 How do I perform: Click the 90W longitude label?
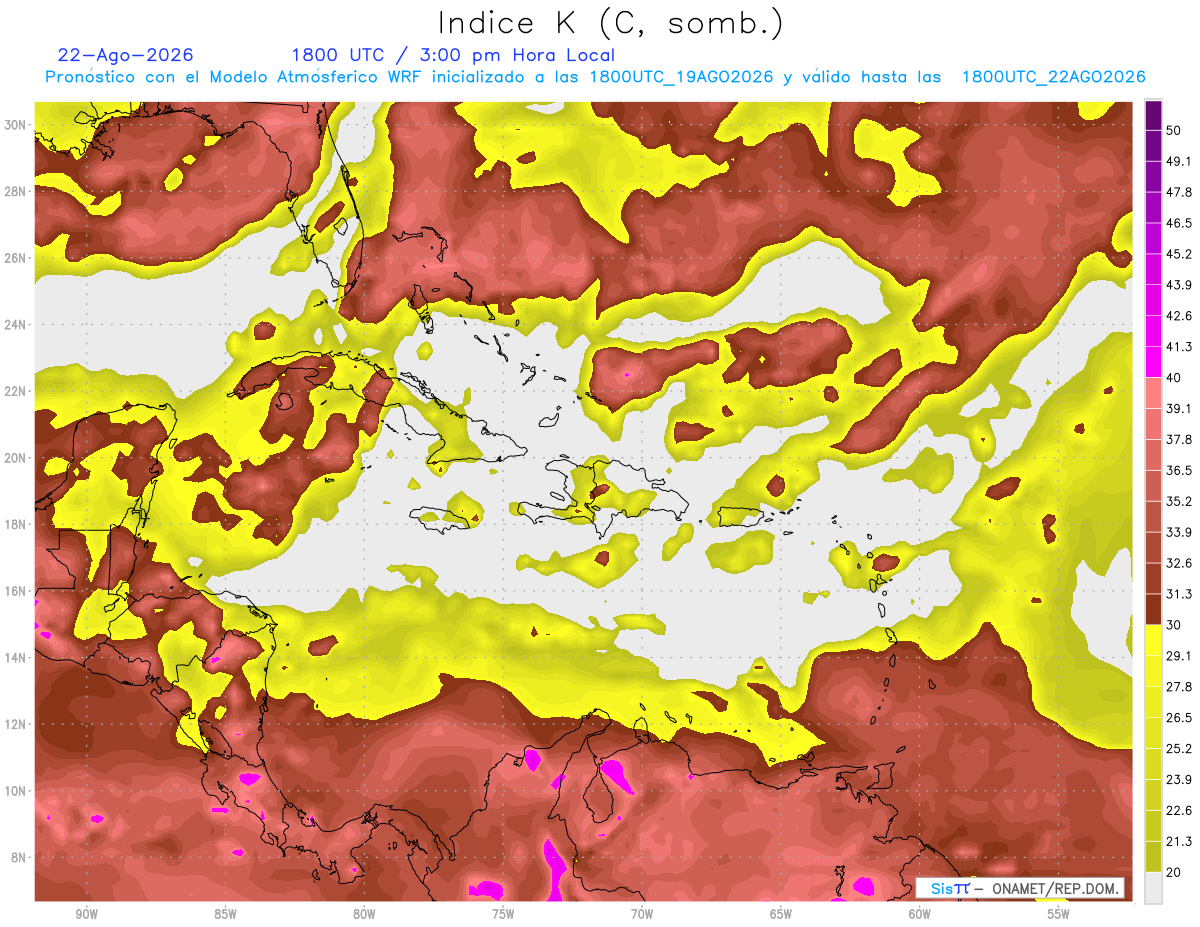[x=87, y=914]
